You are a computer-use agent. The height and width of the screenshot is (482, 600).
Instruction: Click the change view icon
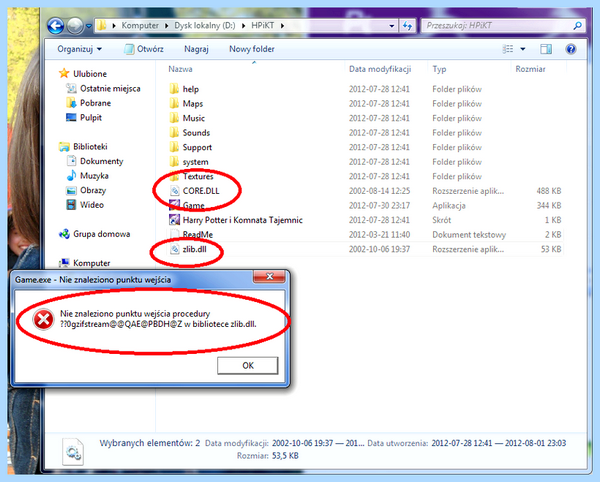tap(507, 49)
